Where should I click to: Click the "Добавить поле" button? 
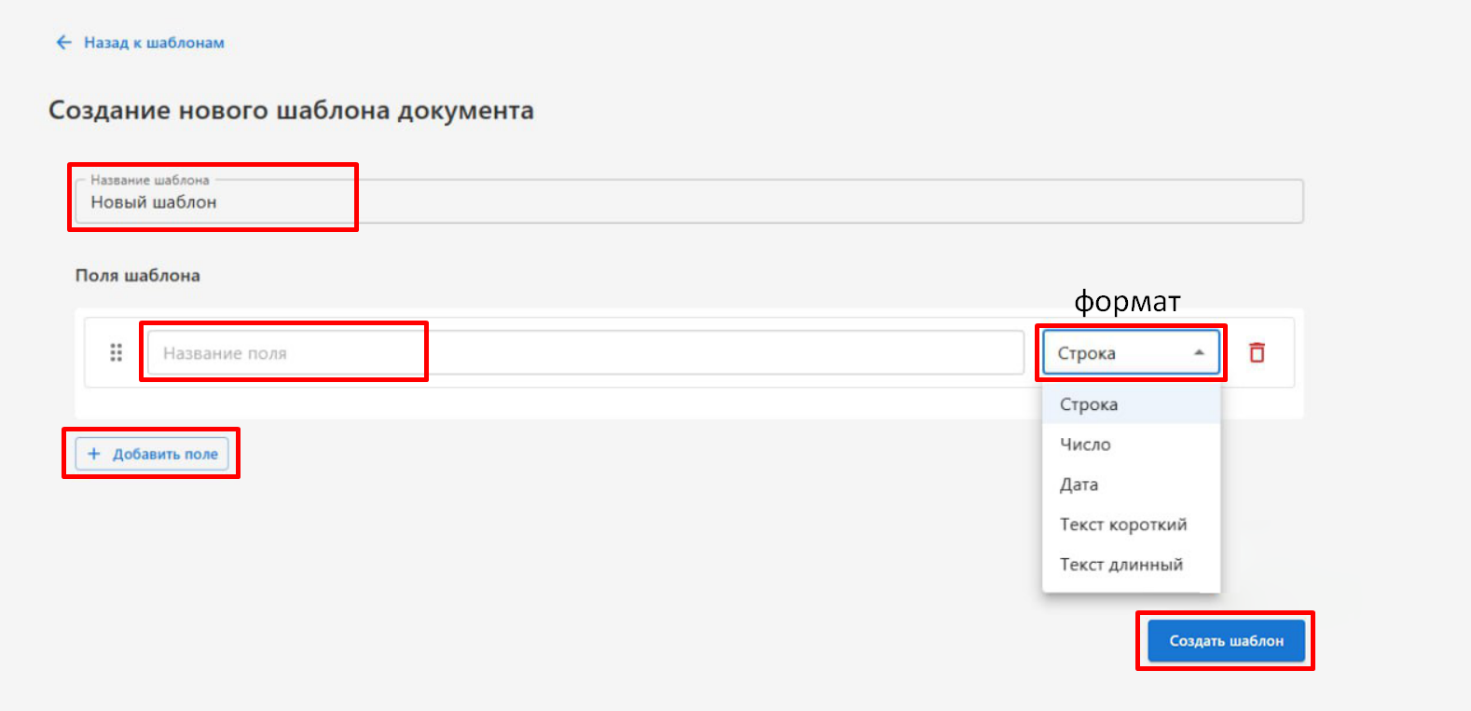click(152, 454)
